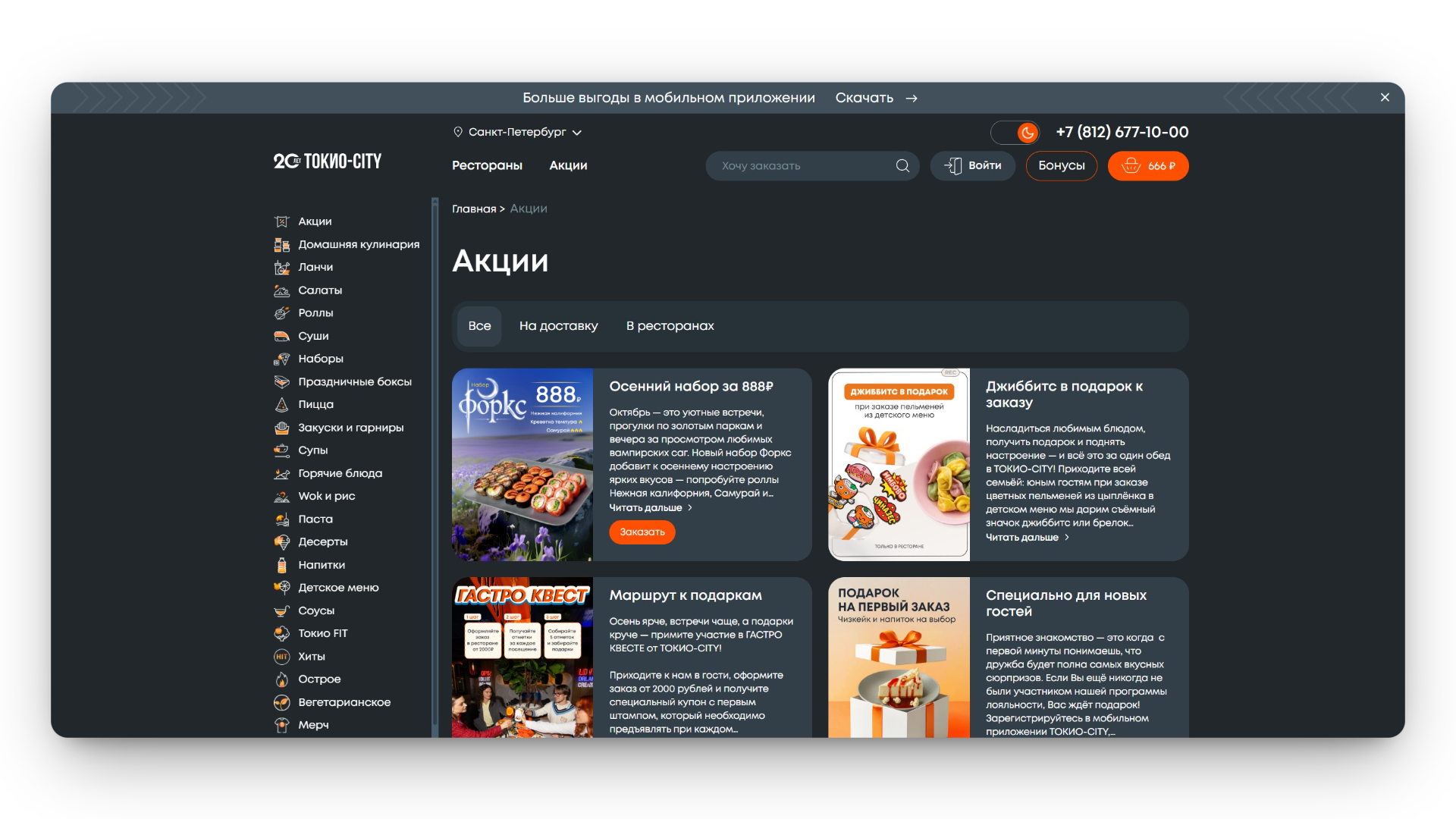The height and width of the screenshot is (819, 1456).
Task: Open the cart showing 666 ₽
Action: [1147, 166]
